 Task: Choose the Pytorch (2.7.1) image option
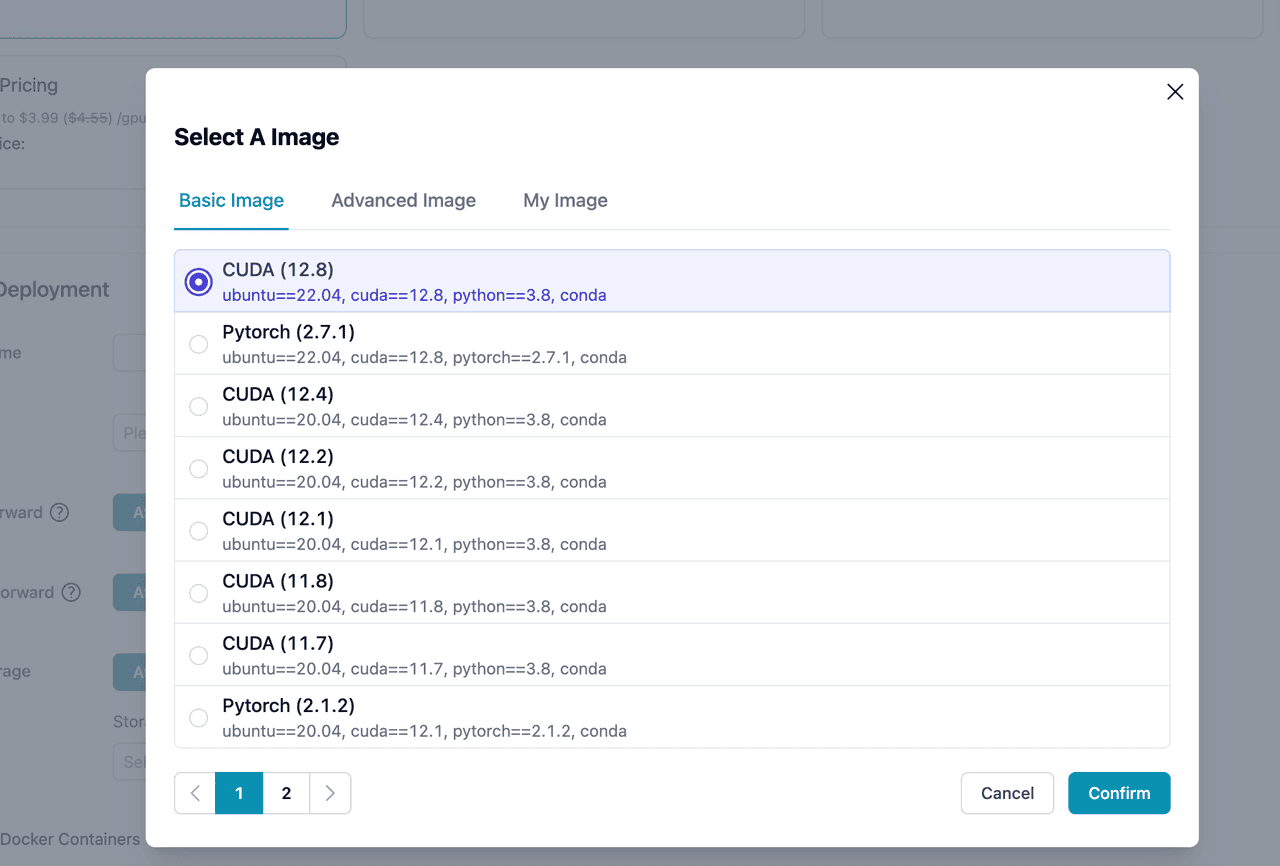199,344
